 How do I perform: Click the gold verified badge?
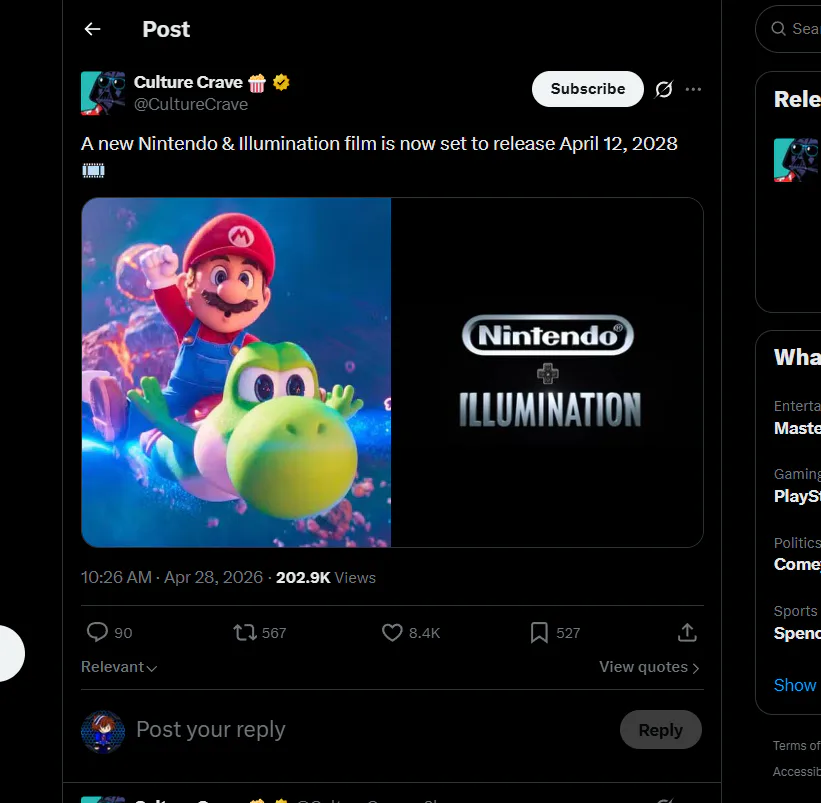[x=282, y=82]
